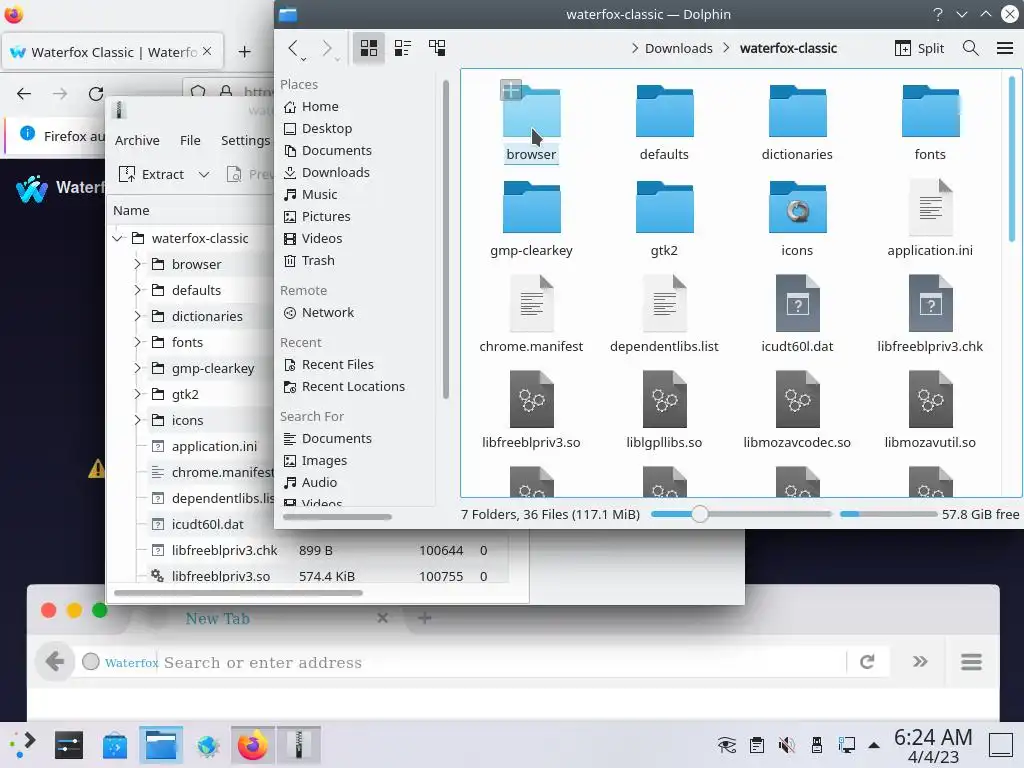The image size is (1024, 768).
Task: Switch Dolphin to Compact view mode
Action: [403, 48]
